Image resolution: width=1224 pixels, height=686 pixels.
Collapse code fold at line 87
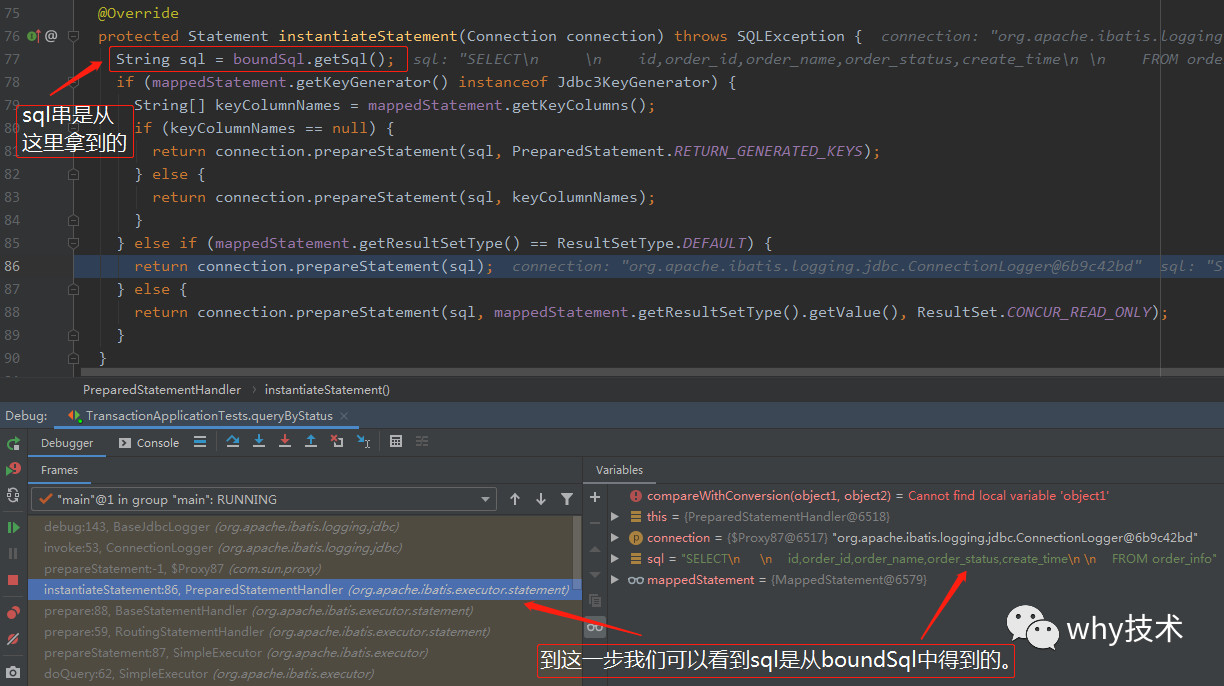coord(73,289)
